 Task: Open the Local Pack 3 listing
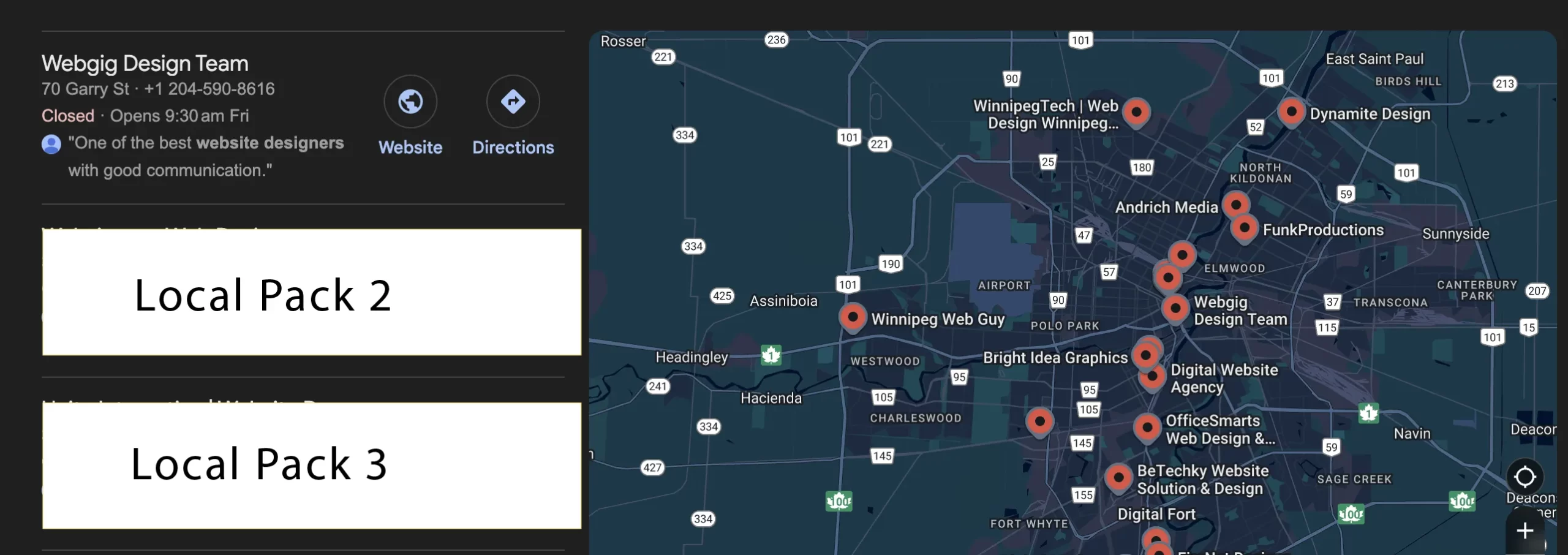pyautogui.click(x=311, y=465)
